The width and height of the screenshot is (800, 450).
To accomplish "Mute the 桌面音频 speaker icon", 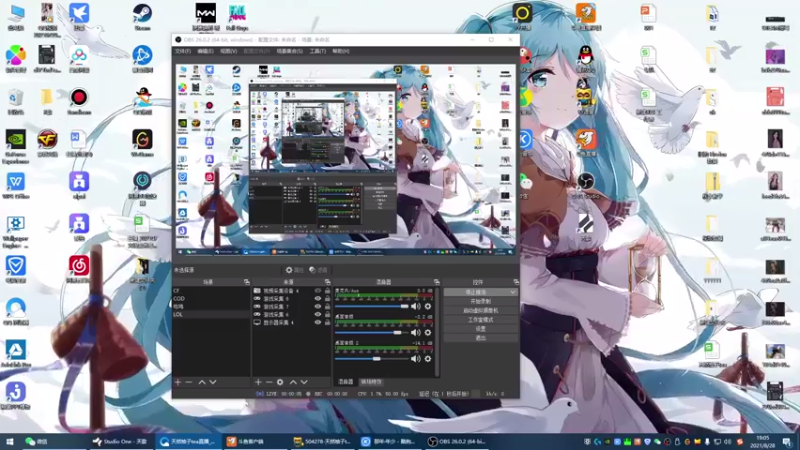I will coord(416,333).
